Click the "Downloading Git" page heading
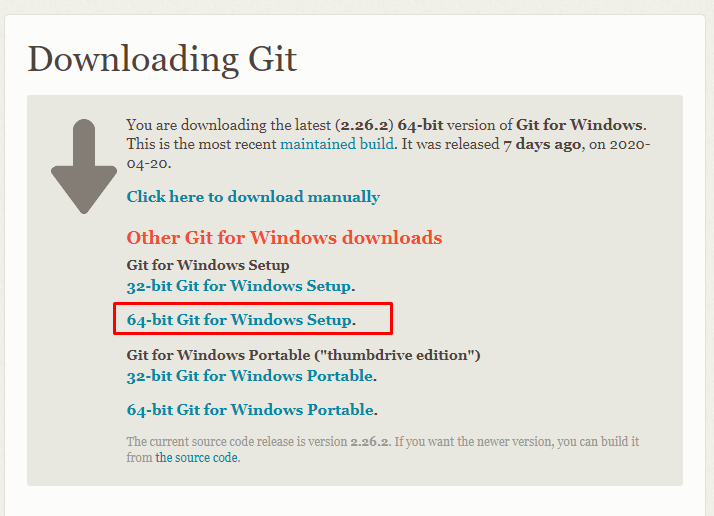 pyautogui.click(x=162, y=59)
